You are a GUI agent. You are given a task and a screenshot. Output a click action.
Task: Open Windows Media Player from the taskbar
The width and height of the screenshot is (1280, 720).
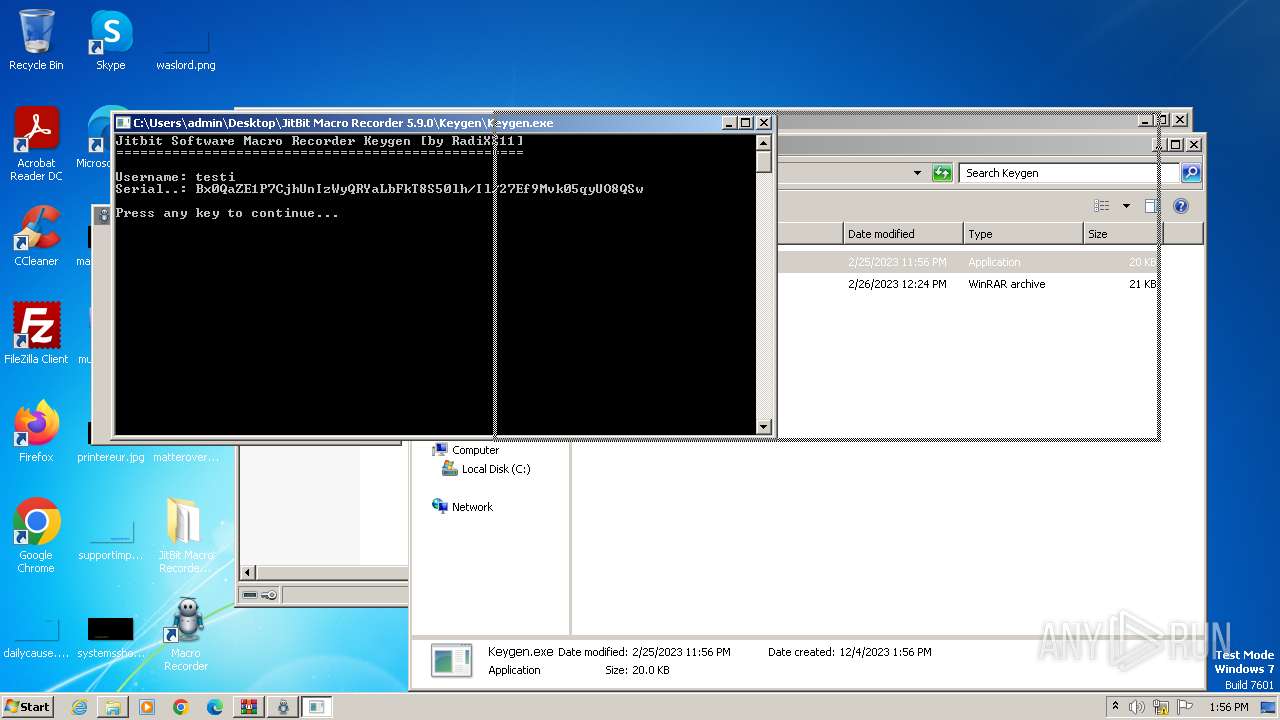(147, 707)
